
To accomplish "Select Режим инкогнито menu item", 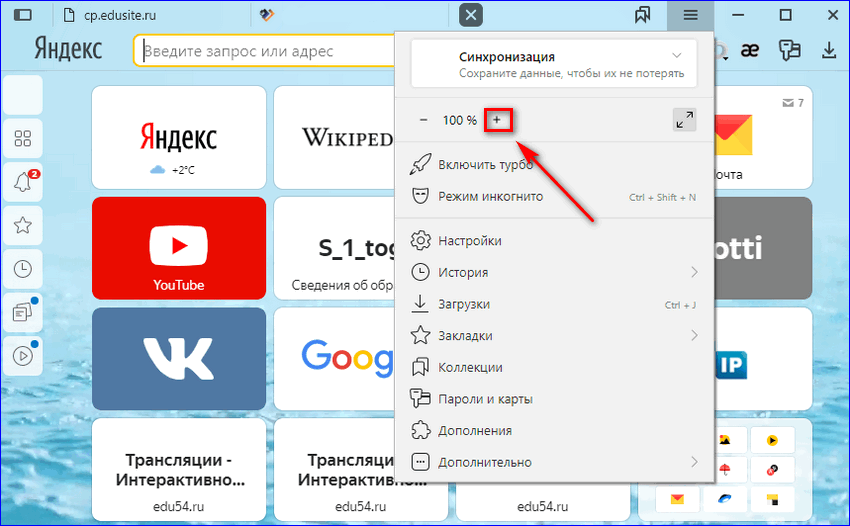I will click(x=553, y=196).
